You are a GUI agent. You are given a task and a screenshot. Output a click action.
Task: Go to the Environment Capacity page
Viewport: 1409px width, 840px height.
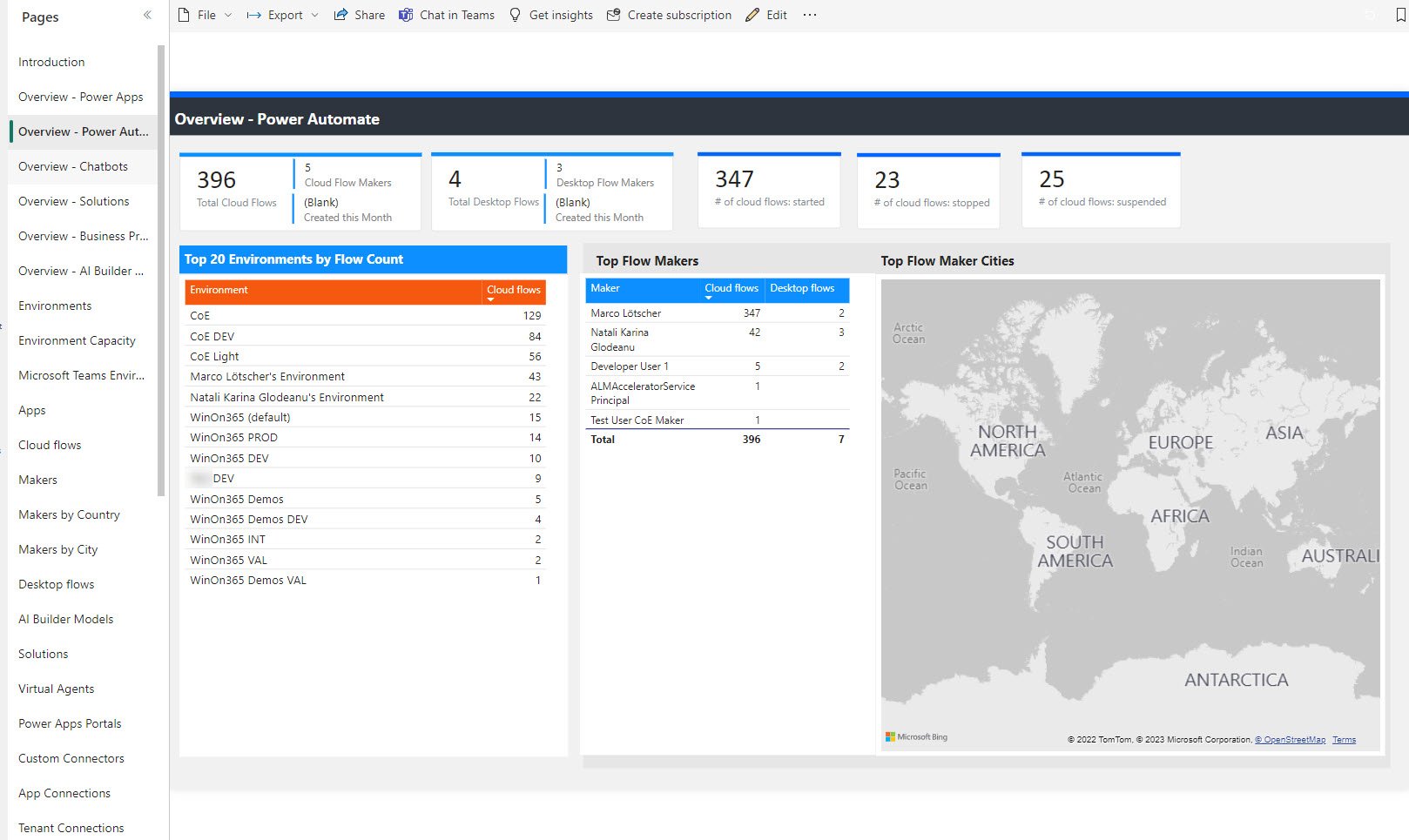tap(84, 340)
